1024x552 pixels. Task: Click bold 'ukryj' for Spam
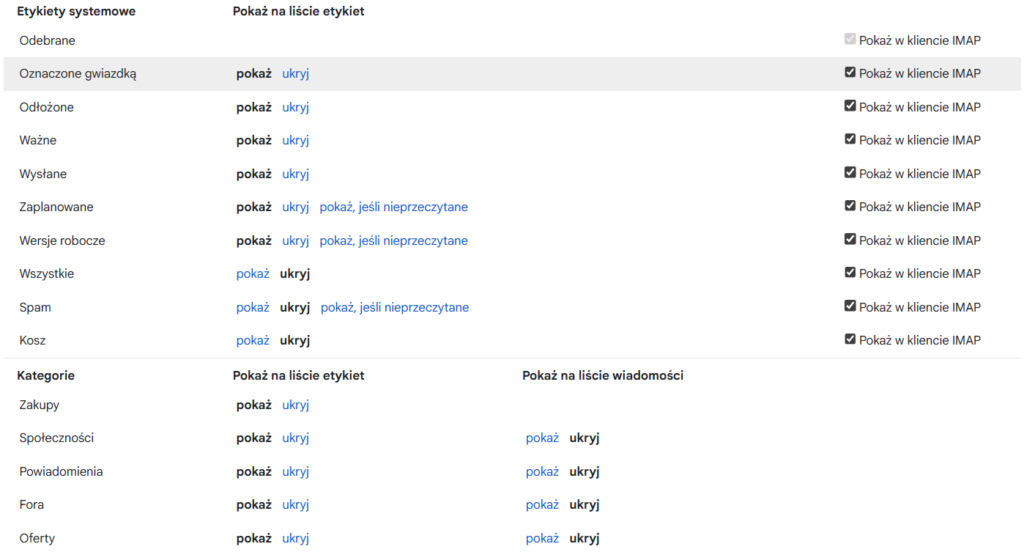[295, 307]
